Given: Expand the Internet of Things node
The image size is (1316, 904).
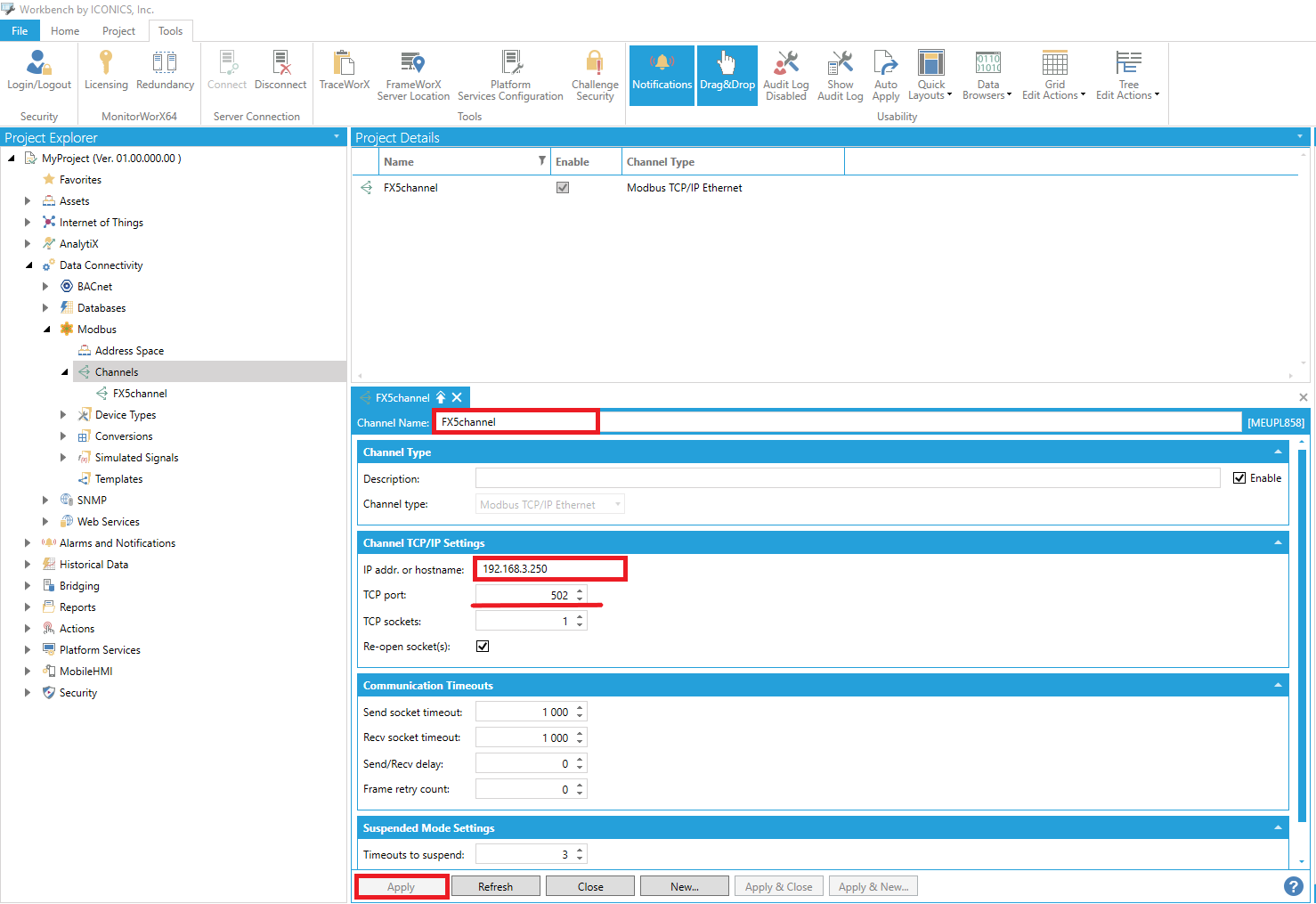Looking at the screenshot, I should tap(28, 223).
